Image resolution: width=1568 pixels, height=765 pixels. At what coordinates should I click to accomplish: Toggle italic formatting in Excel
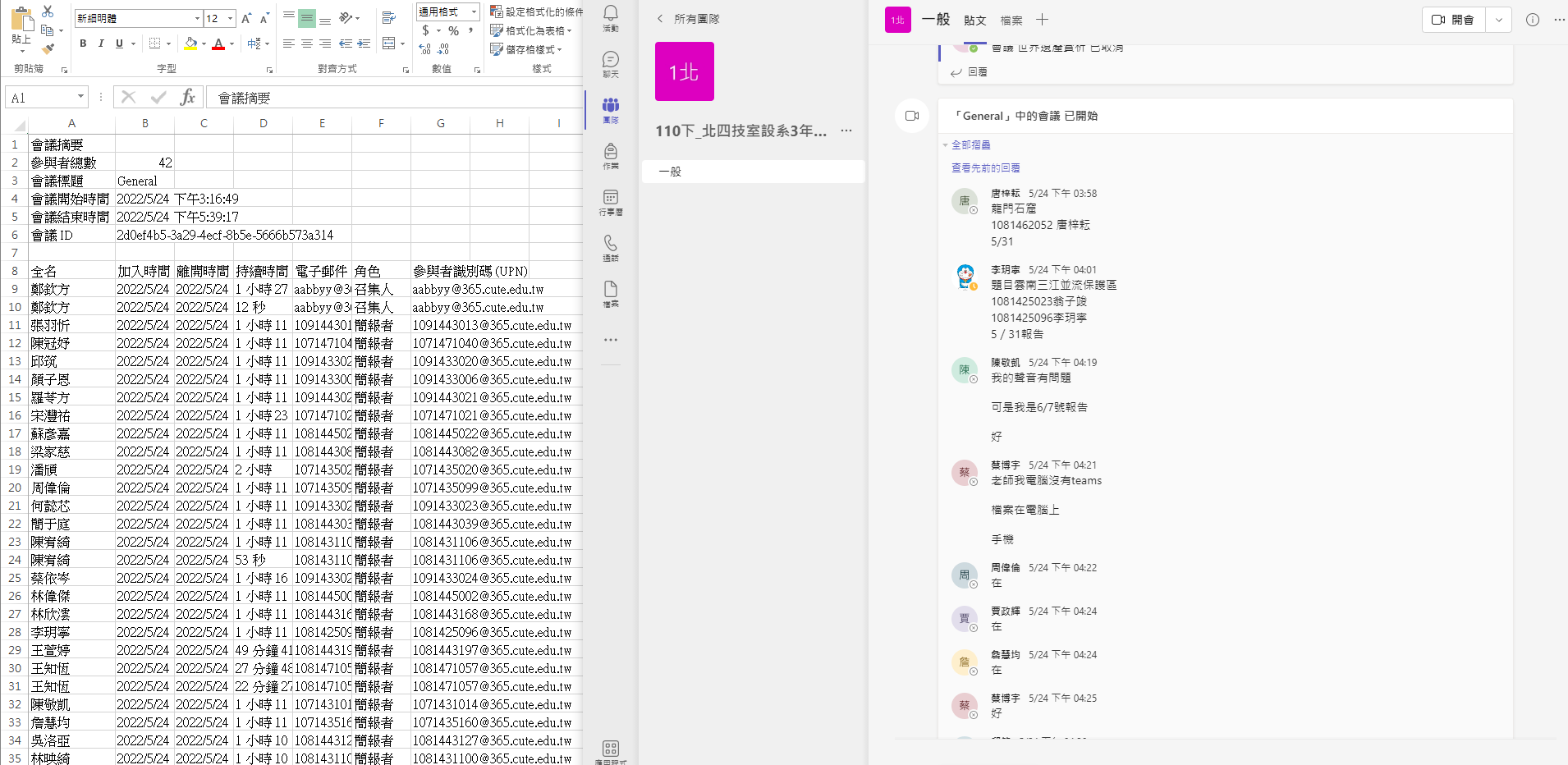click(x=101, y=44)
